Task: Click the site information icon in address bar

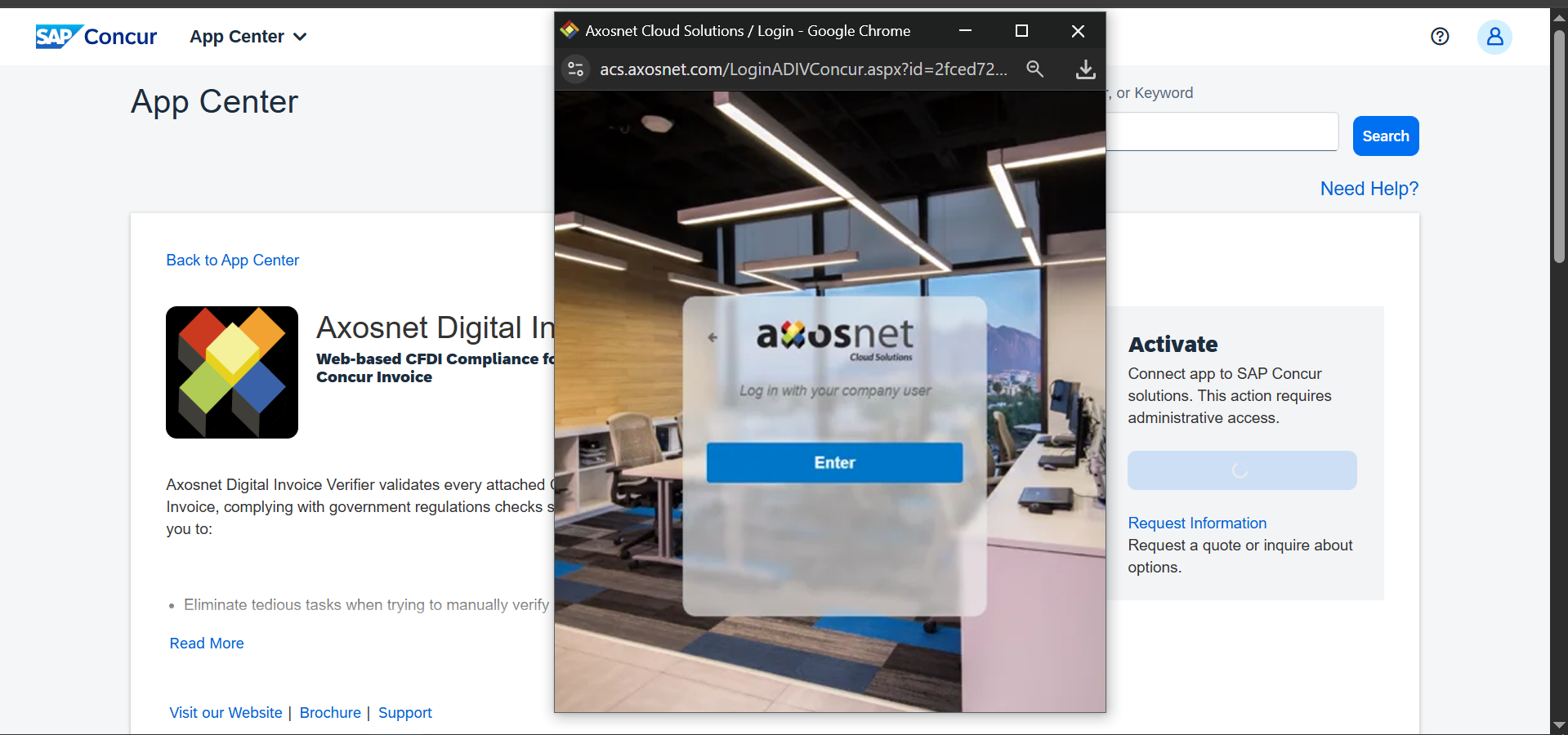Action: (x=576, y=69)
